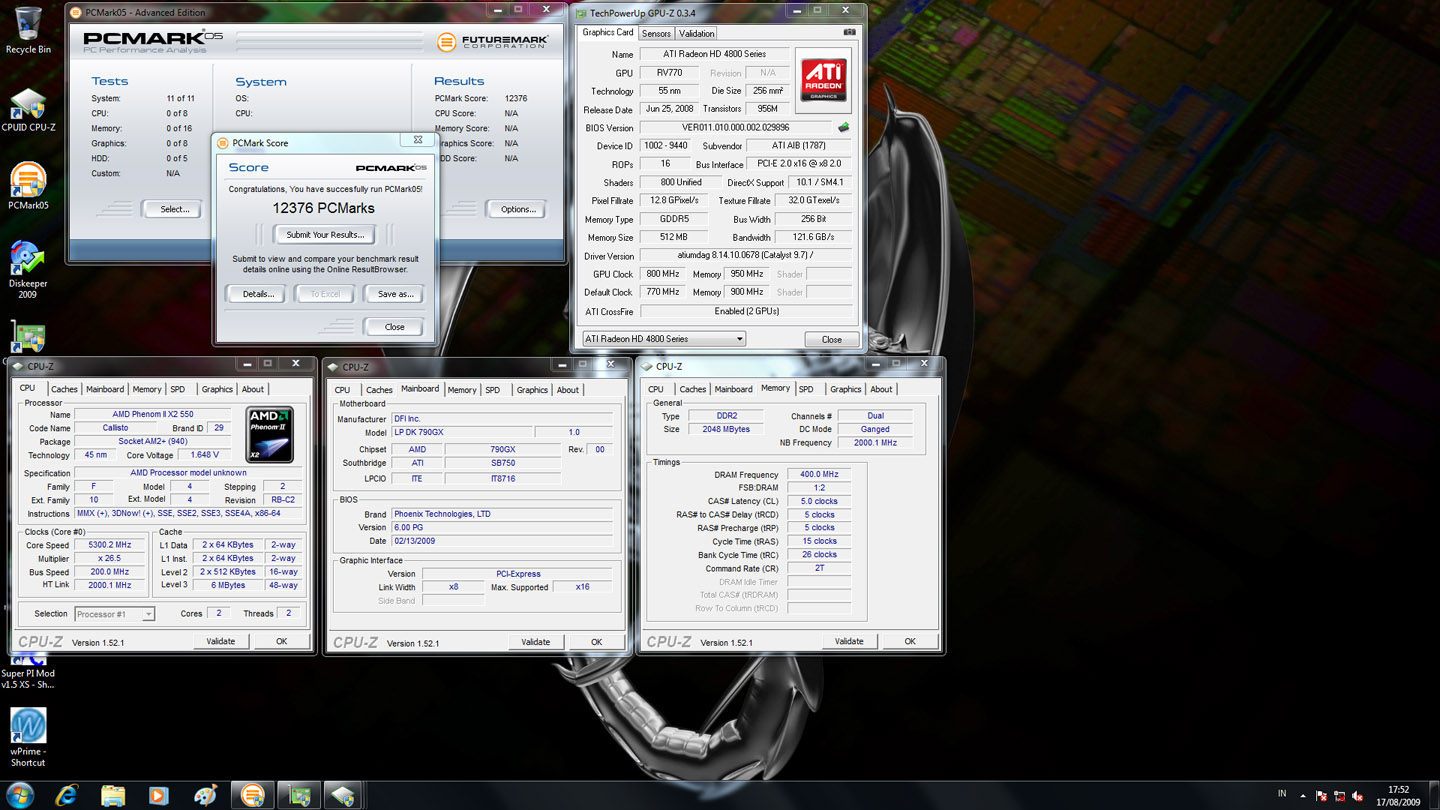This screenshot has width=1440, height=810.
Task: Click OK in CPU-Z memory window
Action: (x=910, y=641)
